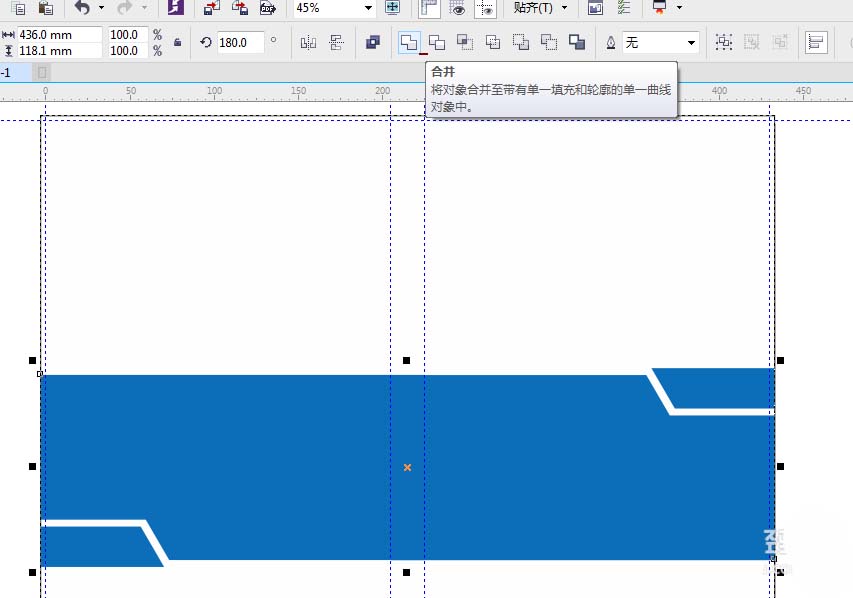Viewport: 853px width, 598px height.
Task: Click the Publish to PDF icon
Action: click(x=268, y=8)
